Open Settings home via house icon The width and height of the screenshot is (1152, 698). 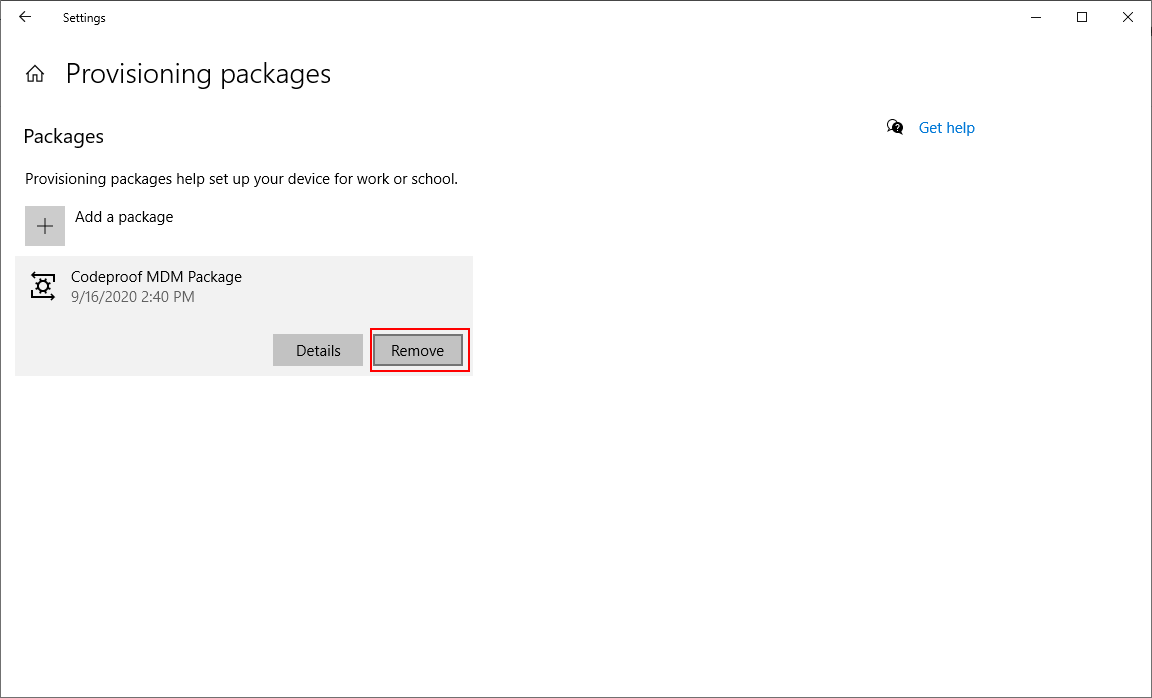[x=35, y=73]
